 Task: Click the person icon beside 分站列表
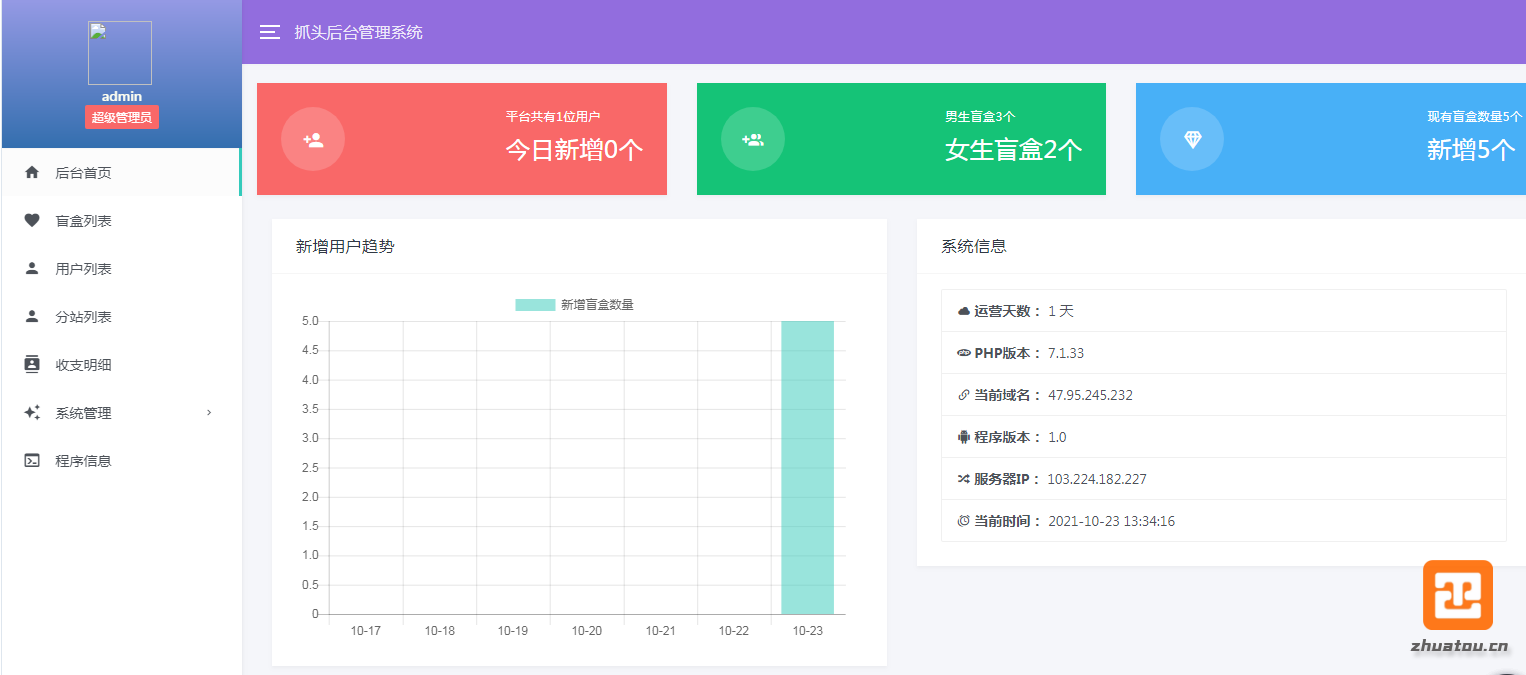(x=32, y=317)
